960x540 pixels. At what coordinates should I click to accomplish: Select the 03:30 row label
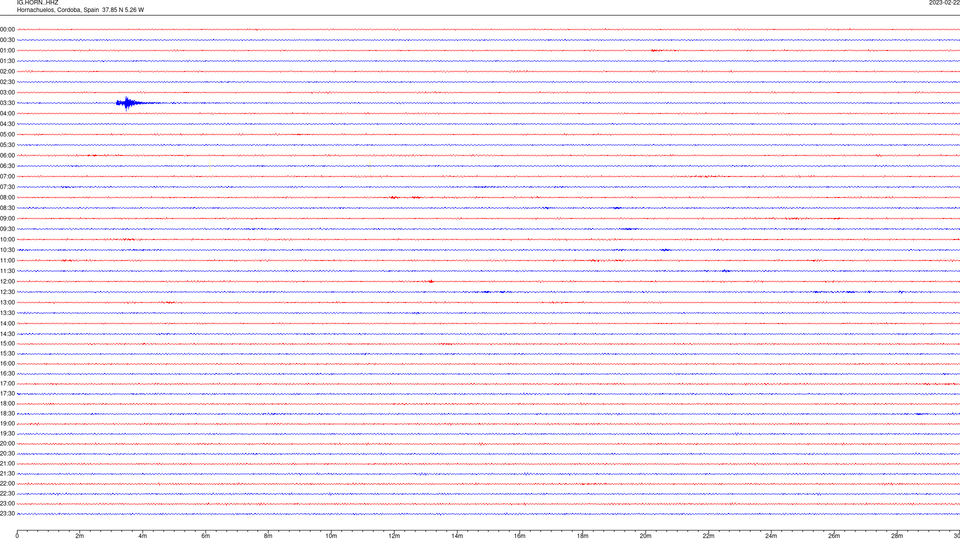[7, 103]
